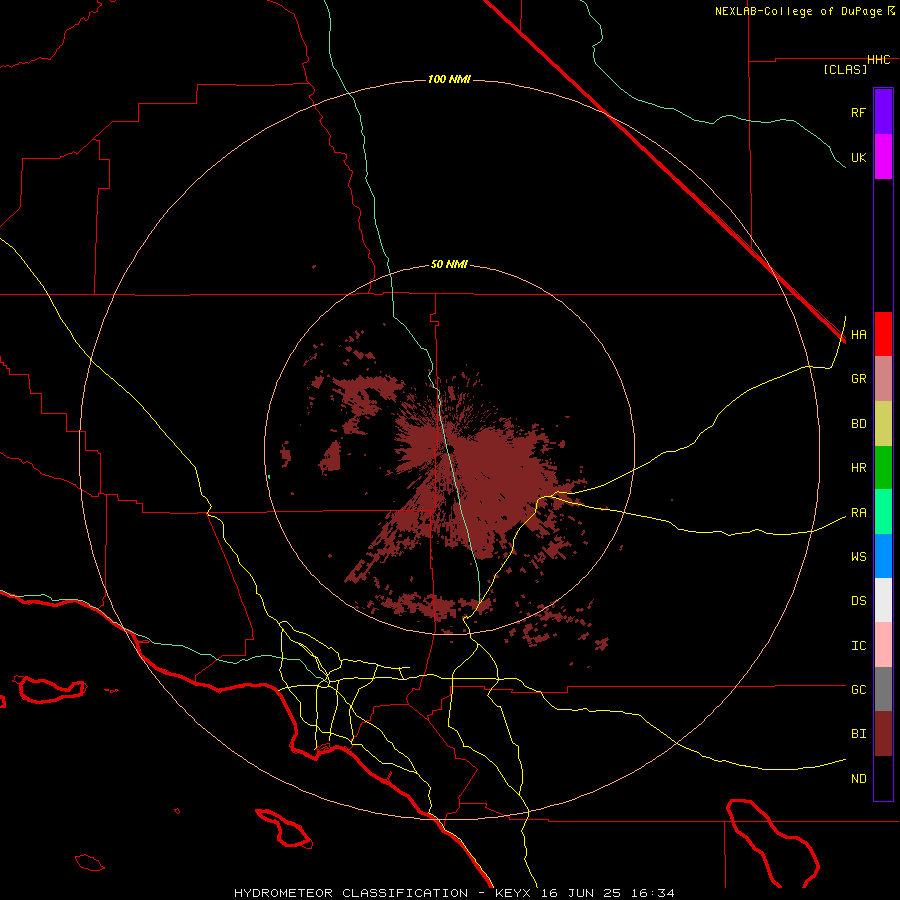Click the HR legend label
Screen dimensions: 900x900
coord(858,468)
